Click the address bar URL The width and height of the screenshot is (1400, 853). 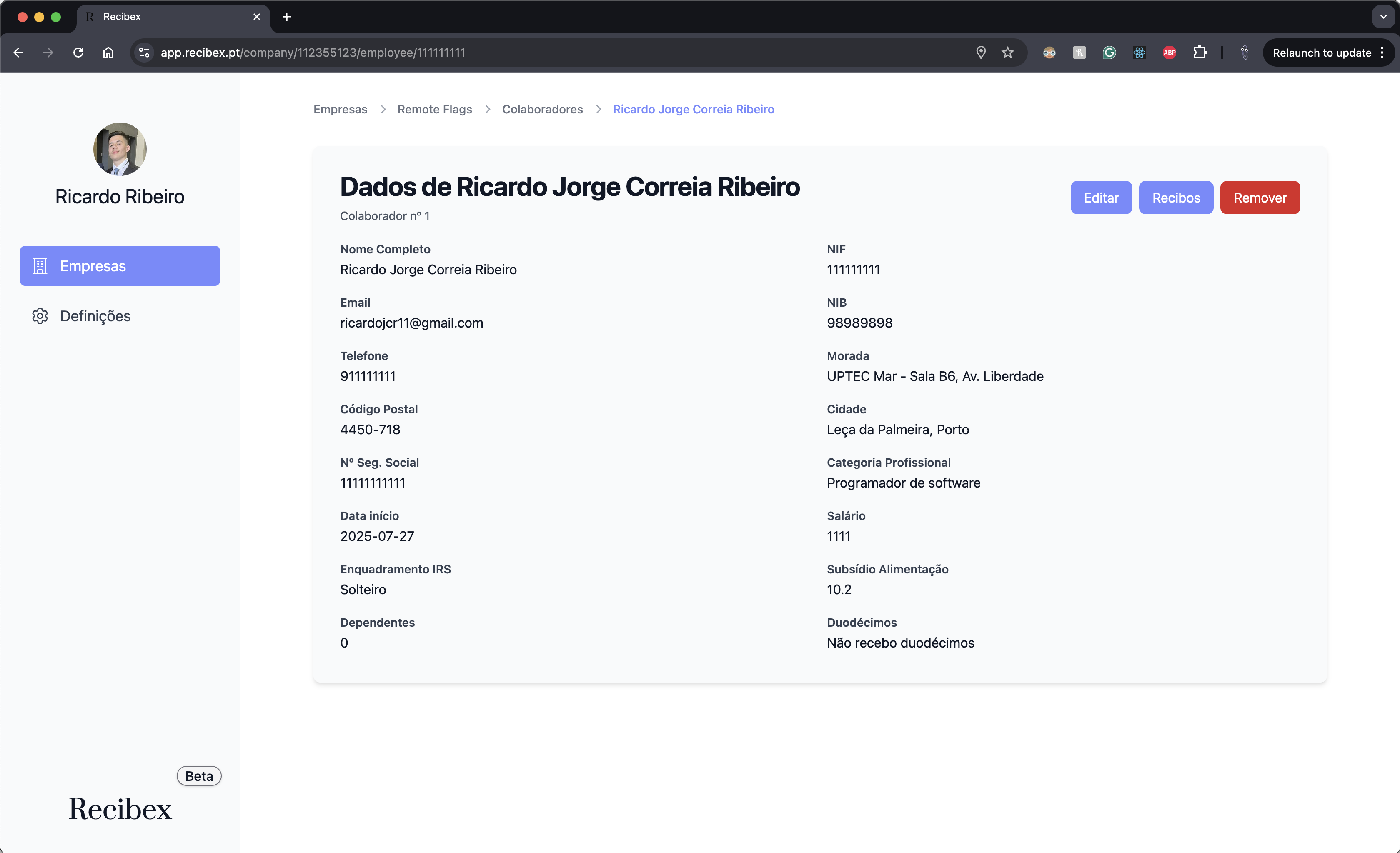click(313, 53)
